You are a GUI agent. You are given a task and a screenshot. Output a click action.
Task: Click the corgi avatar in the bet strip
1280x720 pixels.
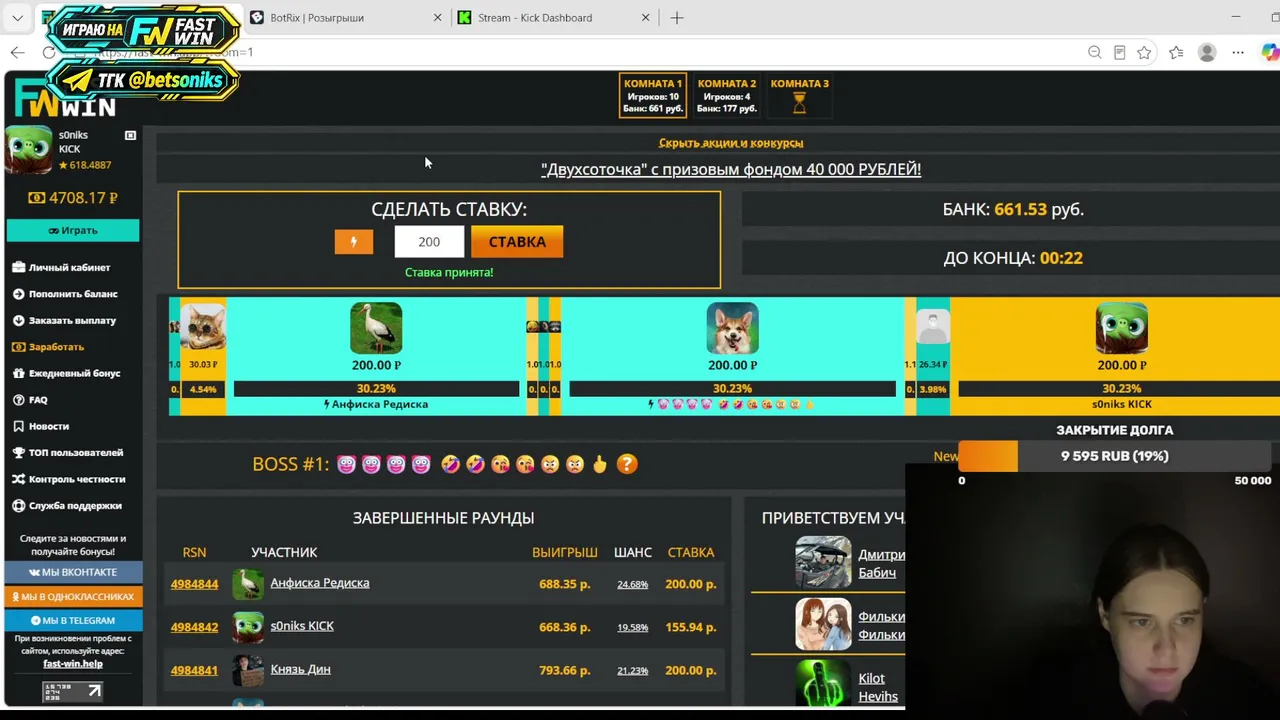click(x=732, y=328)
